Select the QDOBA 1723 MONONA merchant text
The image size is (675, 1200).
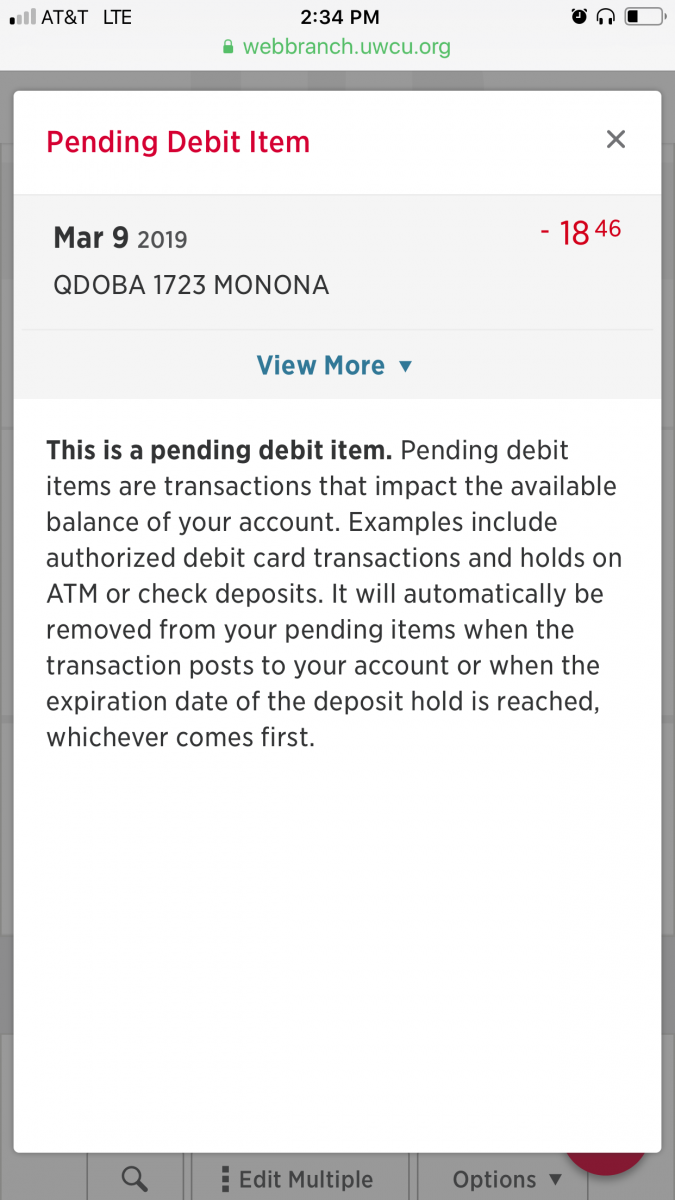coord(191,285)
